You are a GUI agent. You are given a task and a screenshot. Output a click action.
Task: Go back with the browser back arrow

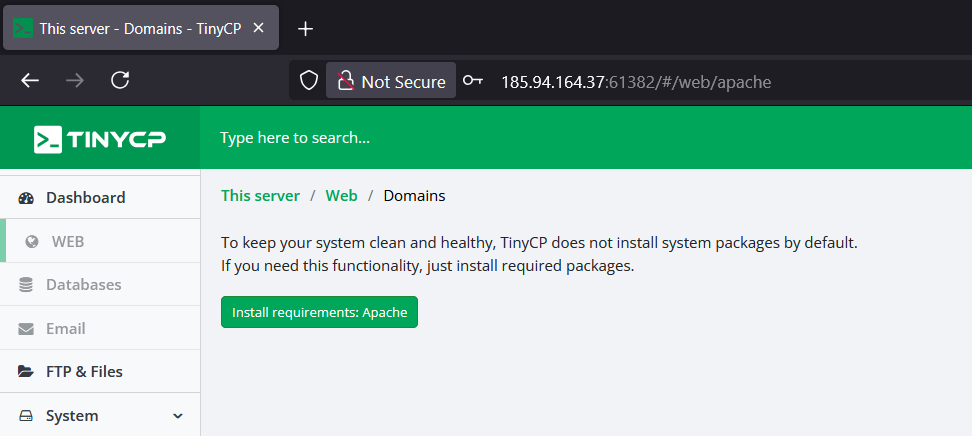[x=30, y=80]
